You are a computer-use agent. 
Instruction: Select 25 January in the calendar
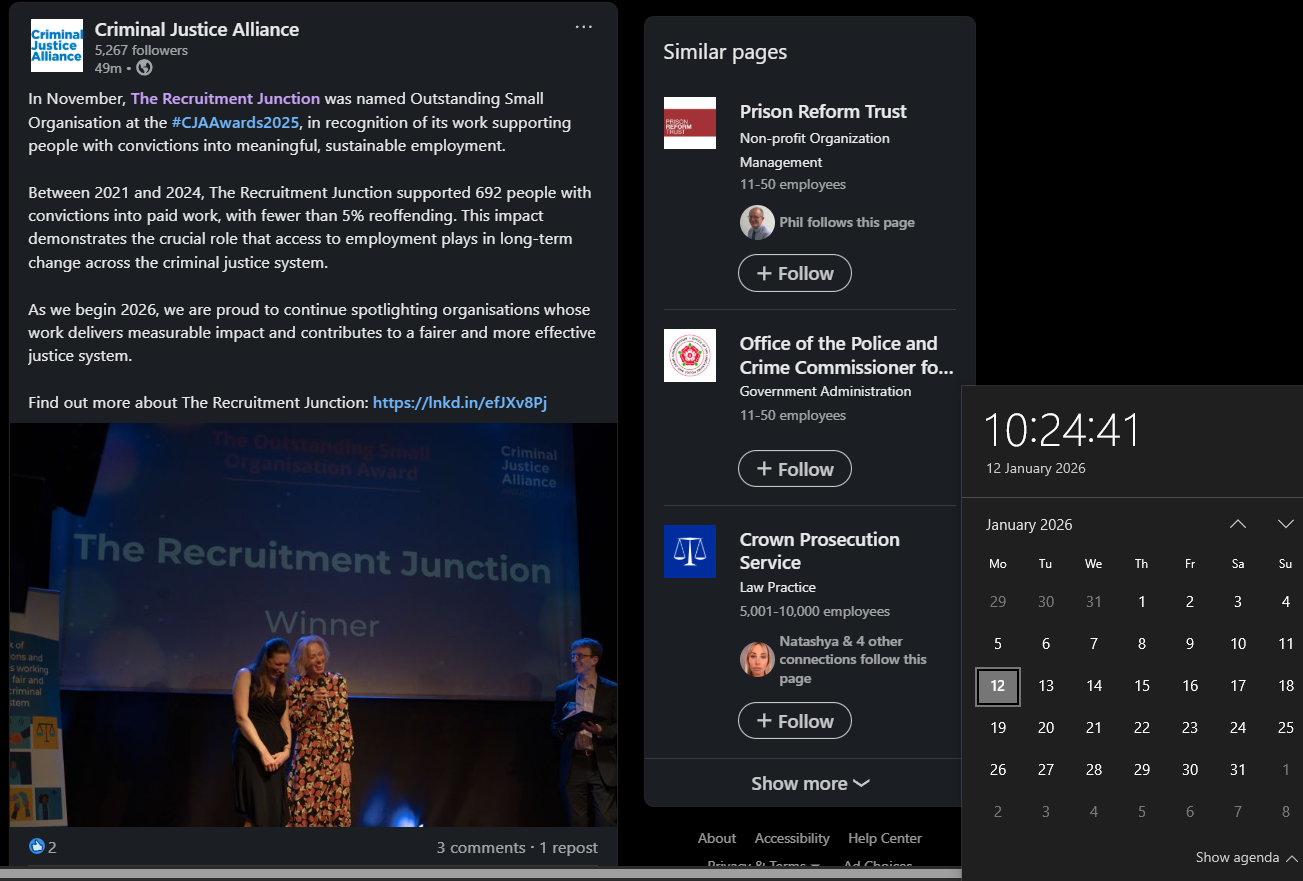click(x=1286, y=728)
